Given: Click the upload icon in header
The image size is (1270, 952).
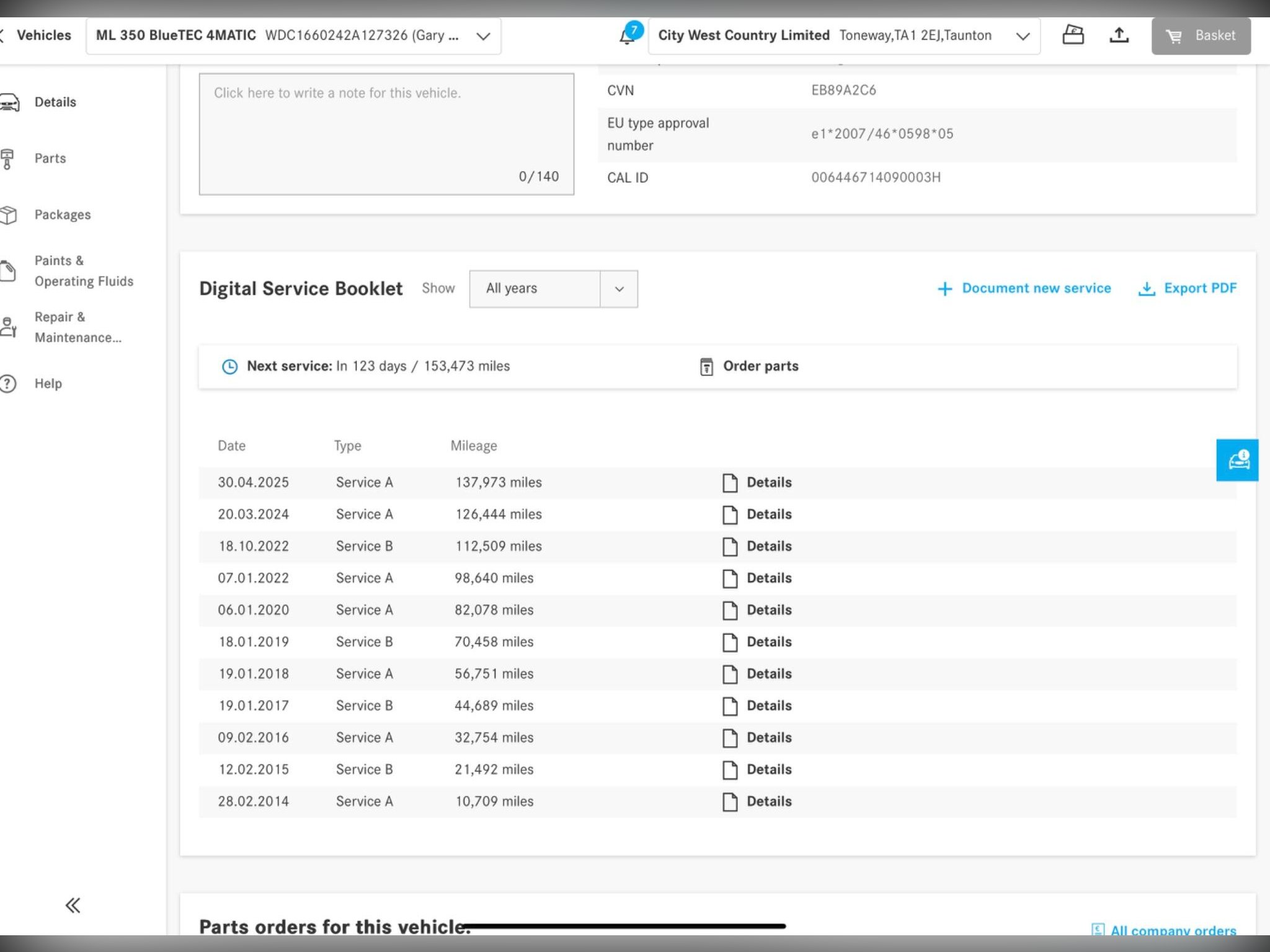Looking at the screenshot, I should pos(1119,35).
